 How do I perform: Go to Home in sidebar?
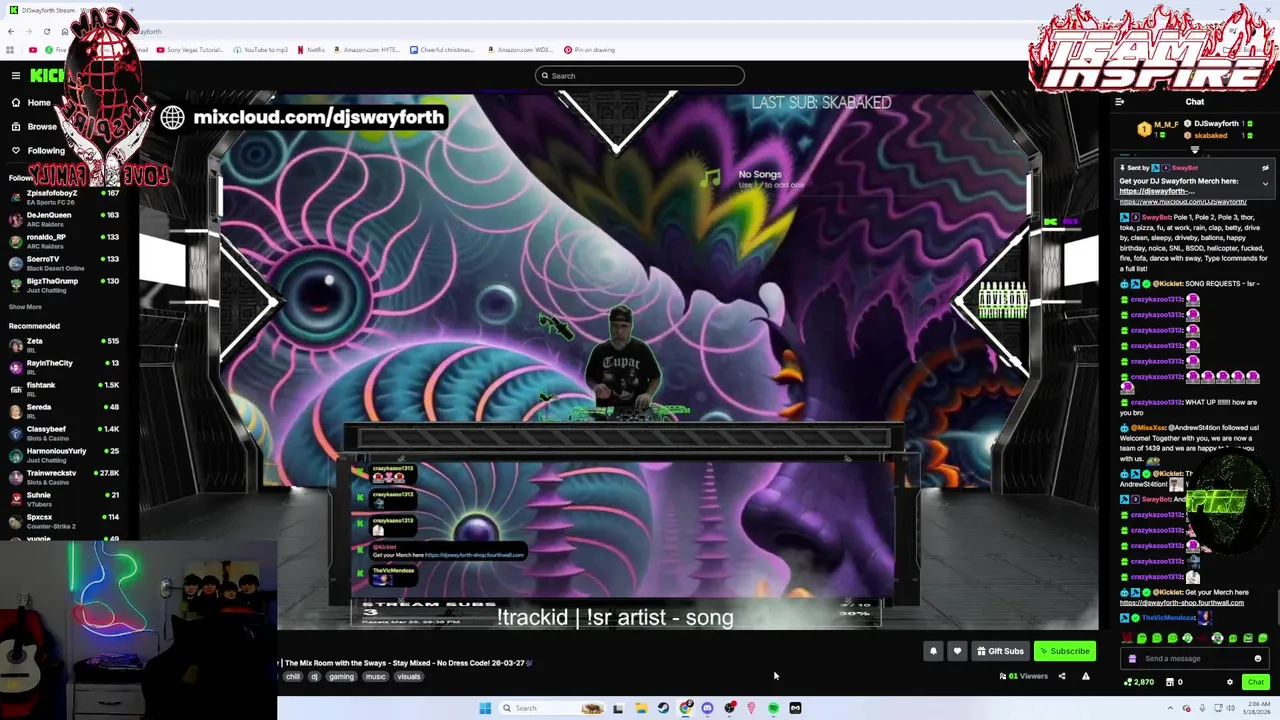point(30,102)
